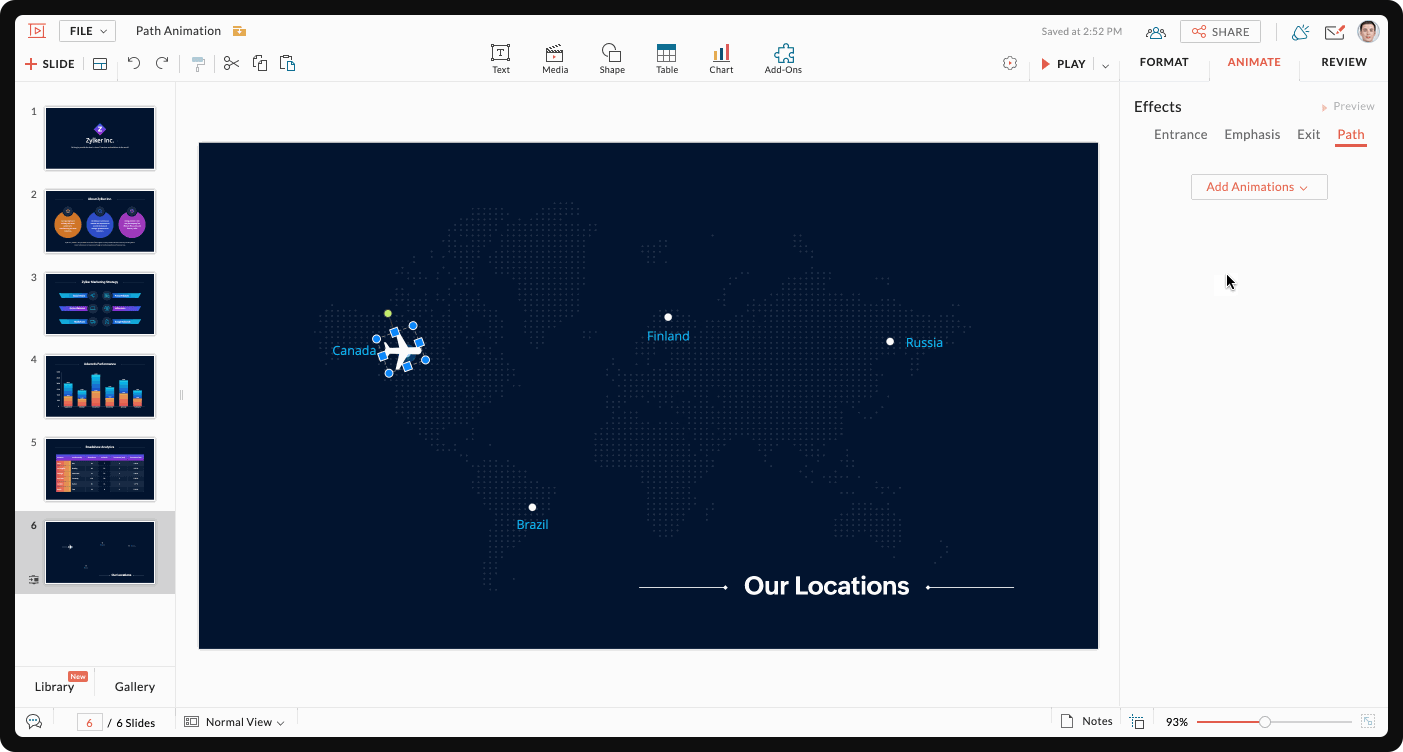Expand the Add Animations dropdown

click(x=1258, y=187)
